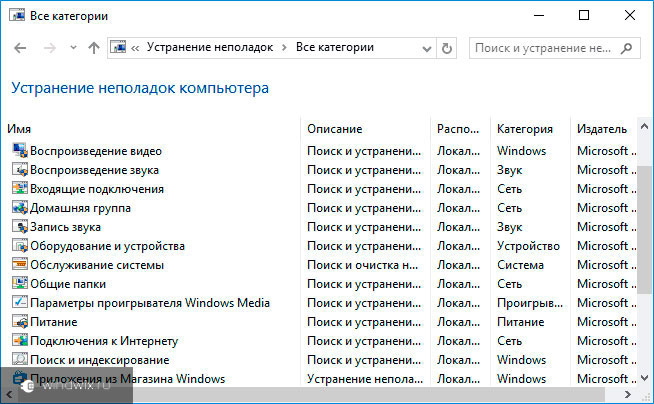Click the search magnifier icon
This screenshot has height=404, width=654.
pos(626,48)
